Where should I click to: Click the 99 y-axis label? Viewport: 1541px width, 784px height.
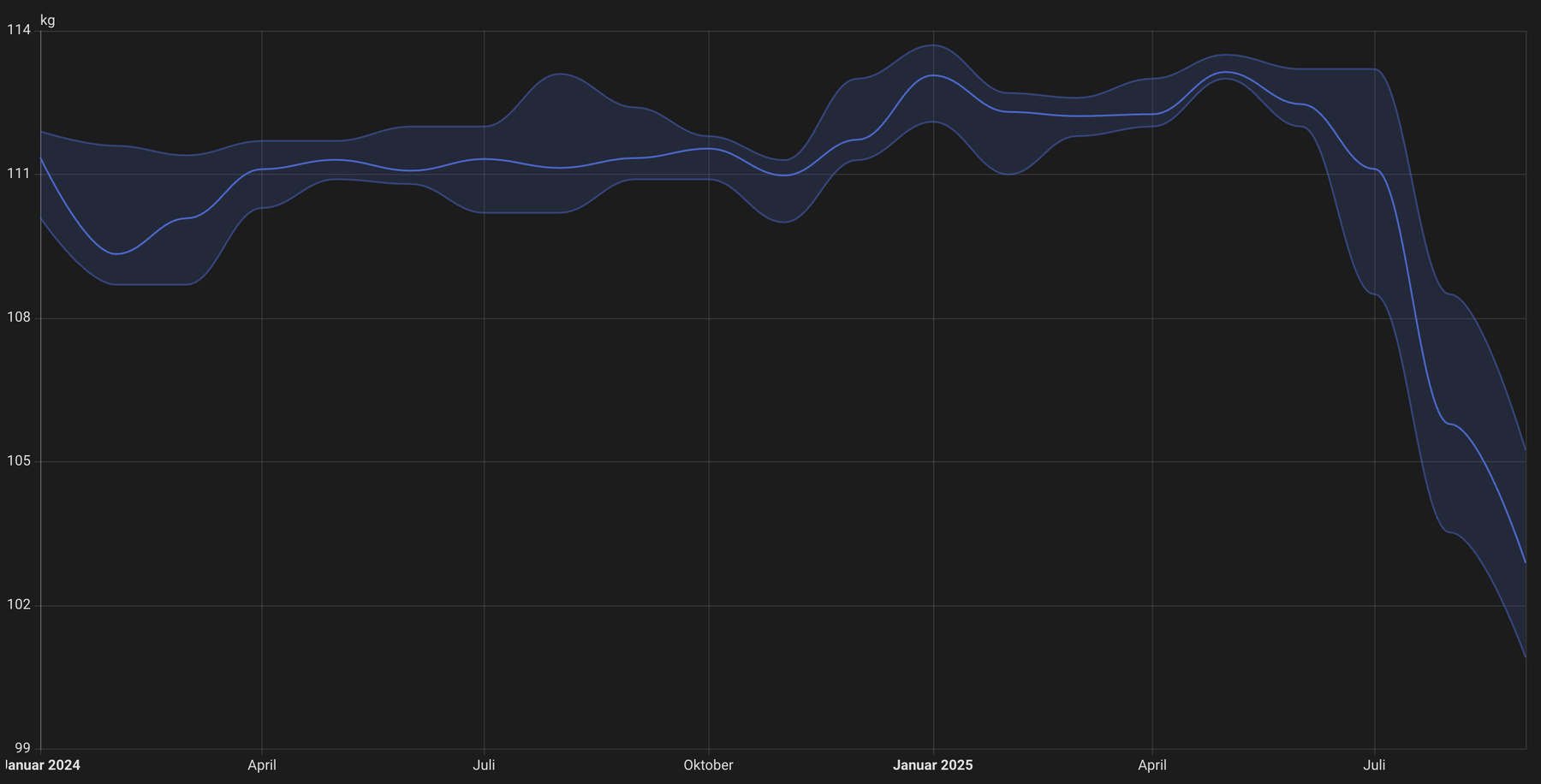(x=22, y=748)
